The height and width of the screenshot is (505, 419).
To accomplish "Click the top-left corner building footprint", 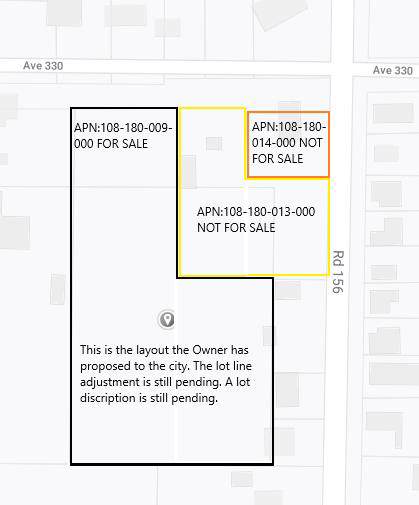I will 64,13.
